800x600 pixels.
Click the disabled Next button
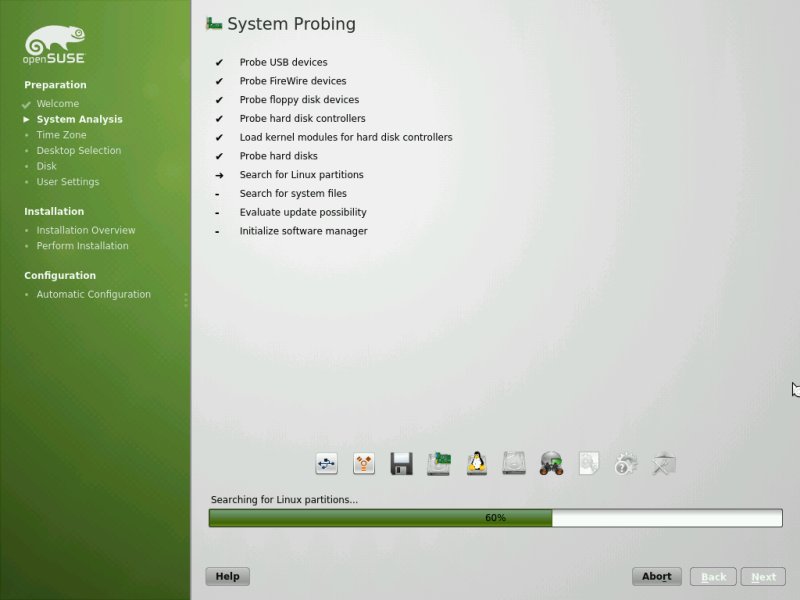click(x=763, y=577)
